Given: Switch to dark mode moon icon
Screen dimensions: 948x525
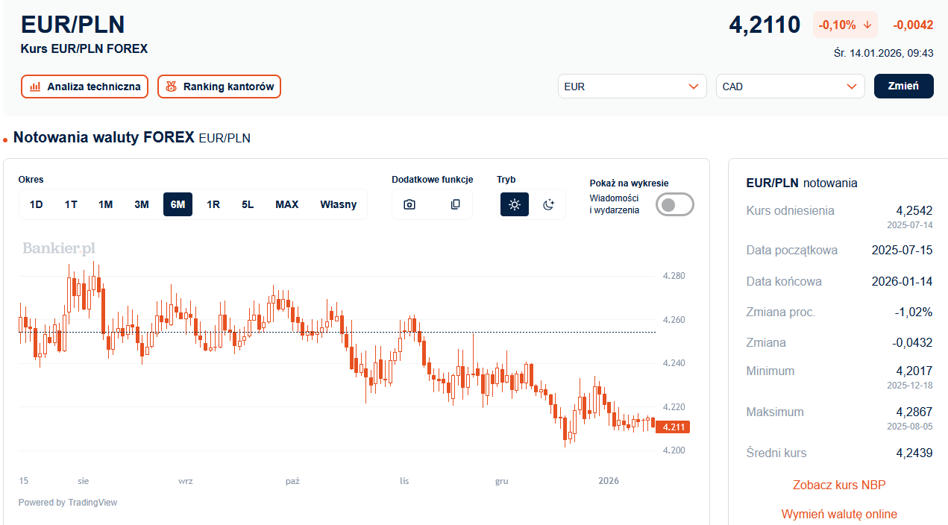Looking at the screenshot, I should coord(548,205).
